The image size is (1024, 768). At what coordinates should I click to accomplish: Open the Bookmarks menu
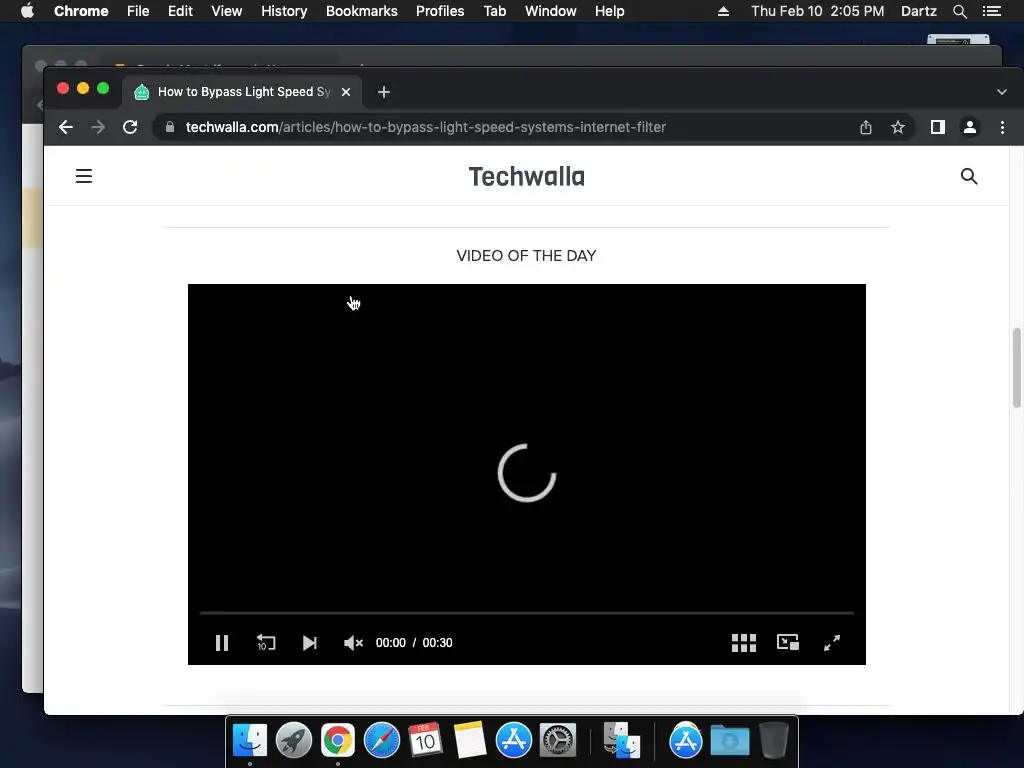coord(362,11)
